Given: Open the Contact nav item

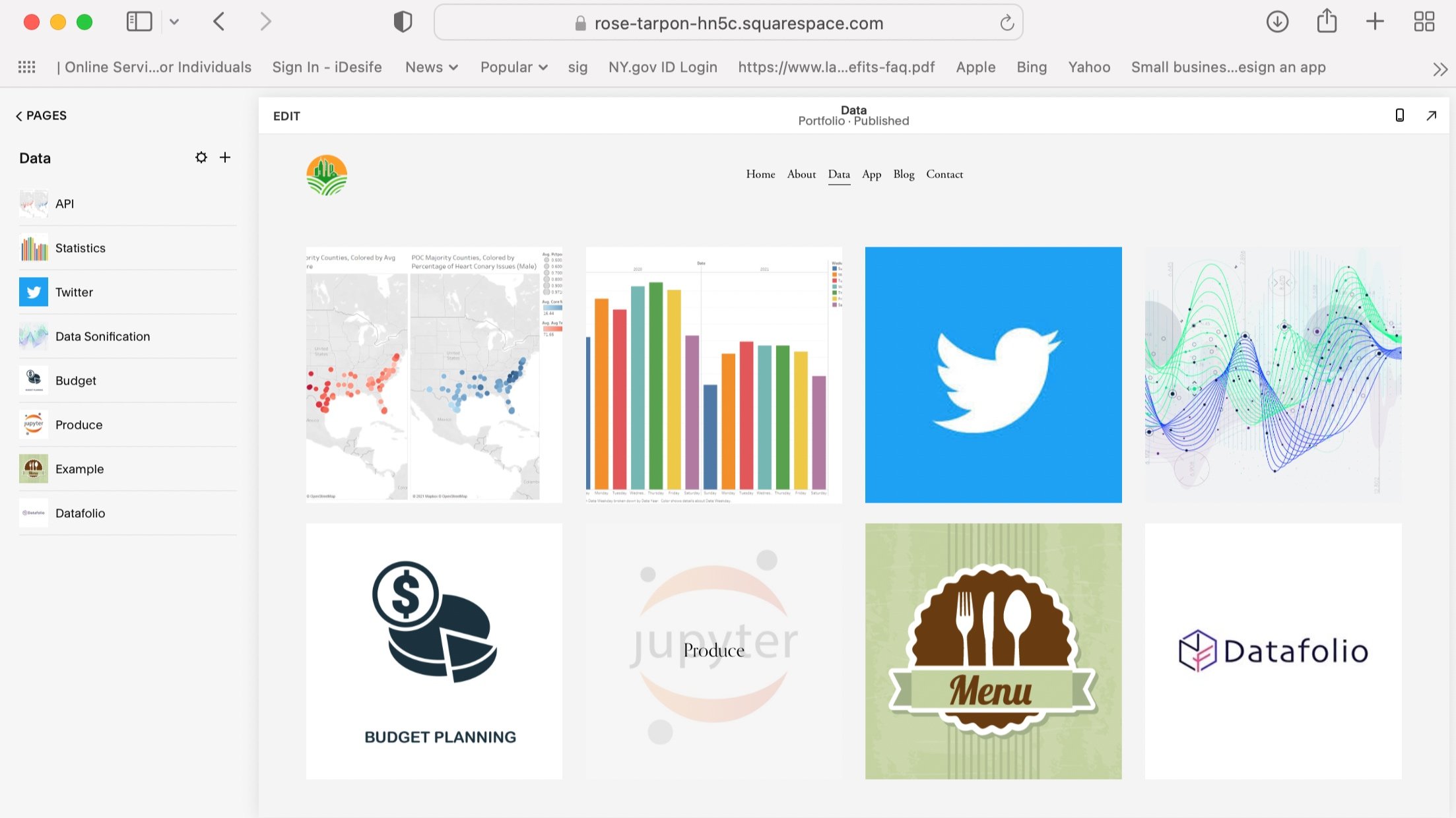Looking at the screenshot, I should 944,174.
